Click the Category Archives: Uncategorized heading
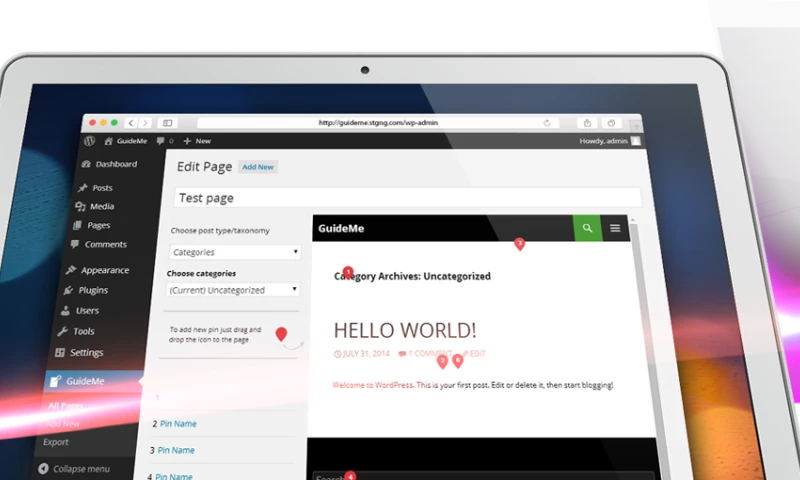Image resolution: width=800 pixels, height=480 pixels. 412,276
